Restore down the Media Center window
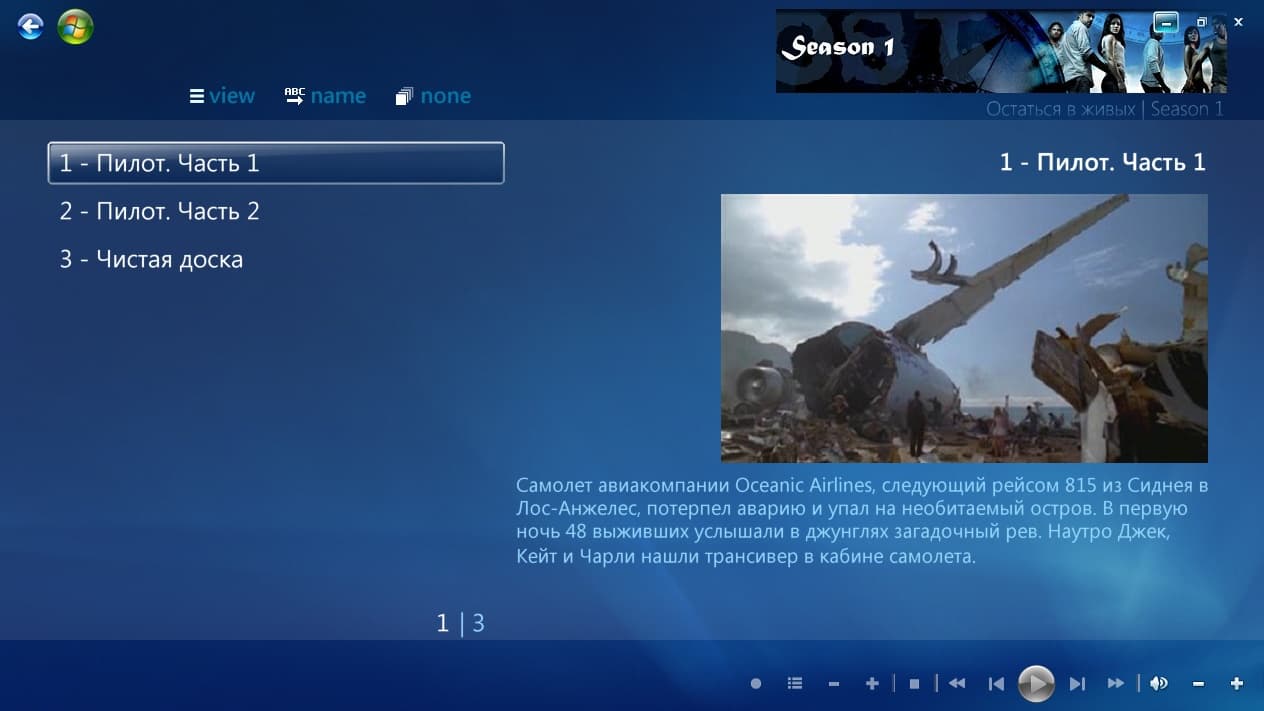The width and height of the screenshot is (1264, 711). 1202,21
